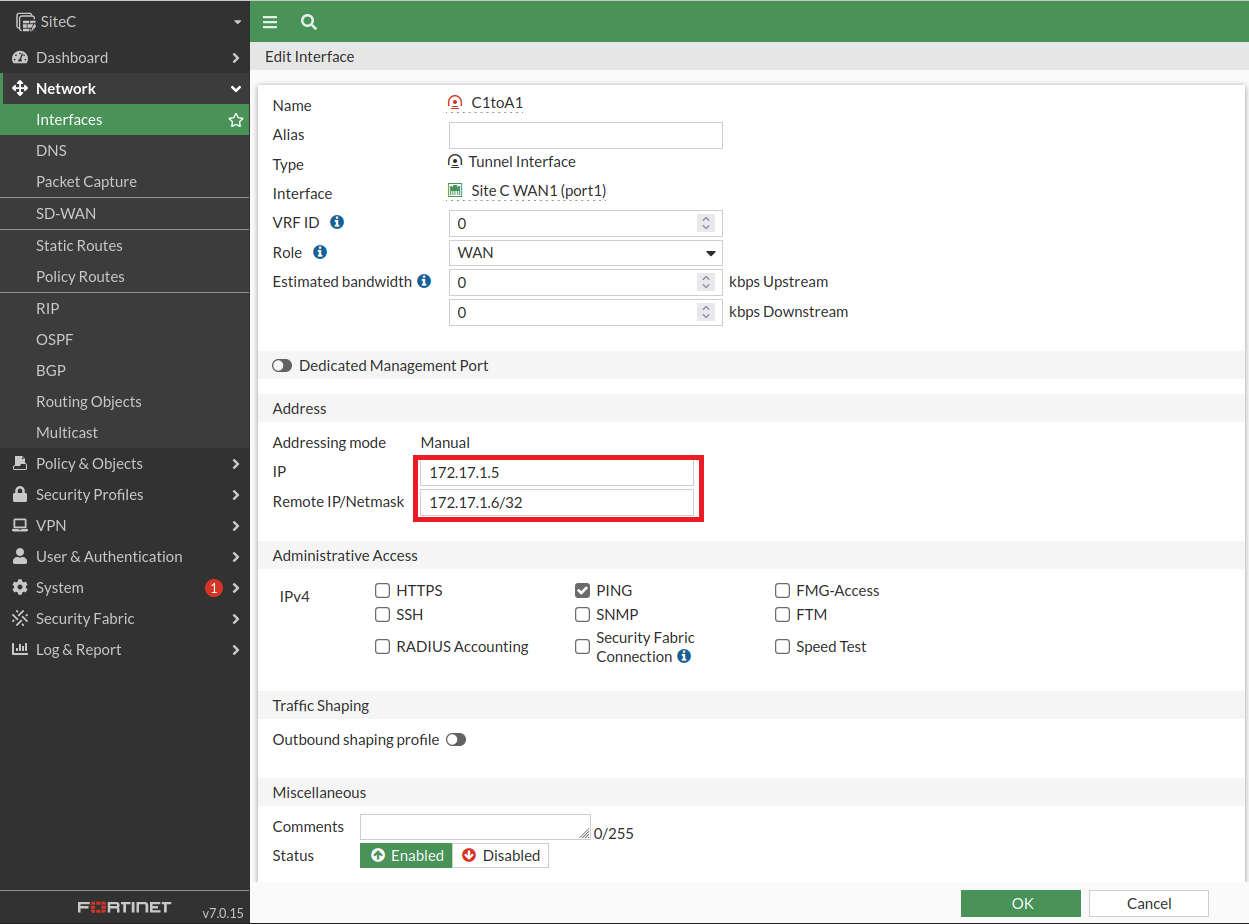Click kbps Upstream stepper arrows
Viewport: 1249px width, 924px height.
coord(706,283)
